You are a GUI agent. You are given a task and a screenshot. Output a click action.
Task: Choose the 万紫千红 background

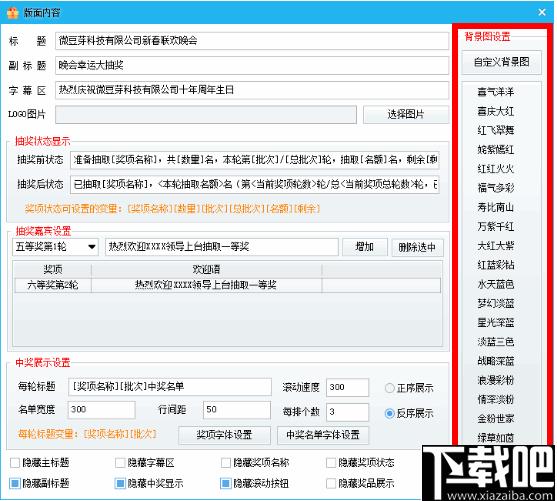click(496, 226)
